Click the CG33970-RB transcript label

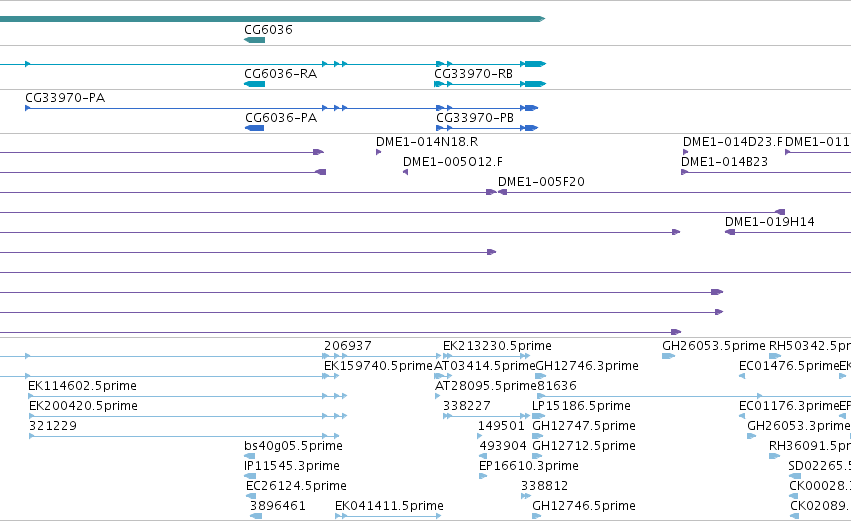(x=473, y=74)
